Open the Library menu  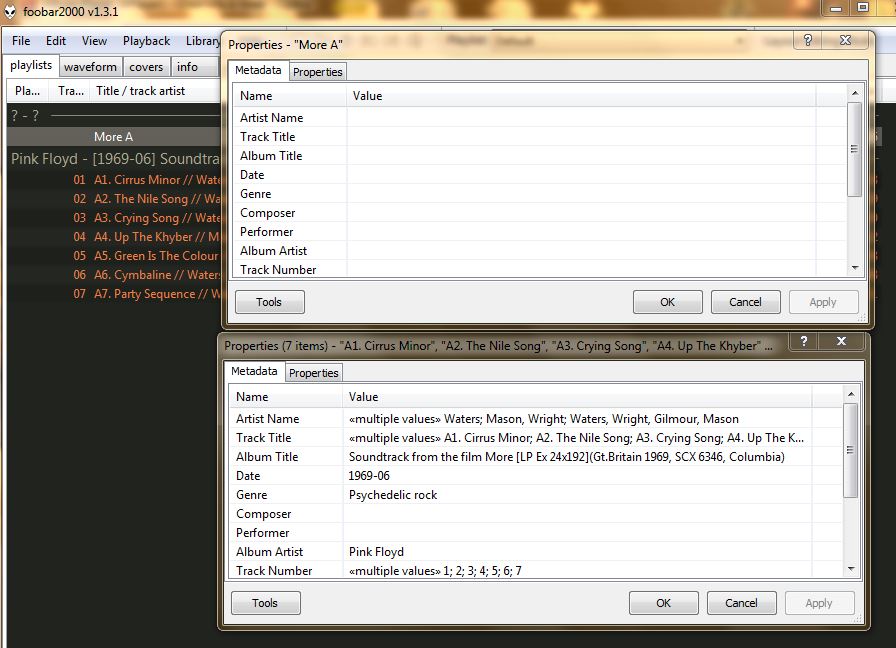click(x=202, y=41)
